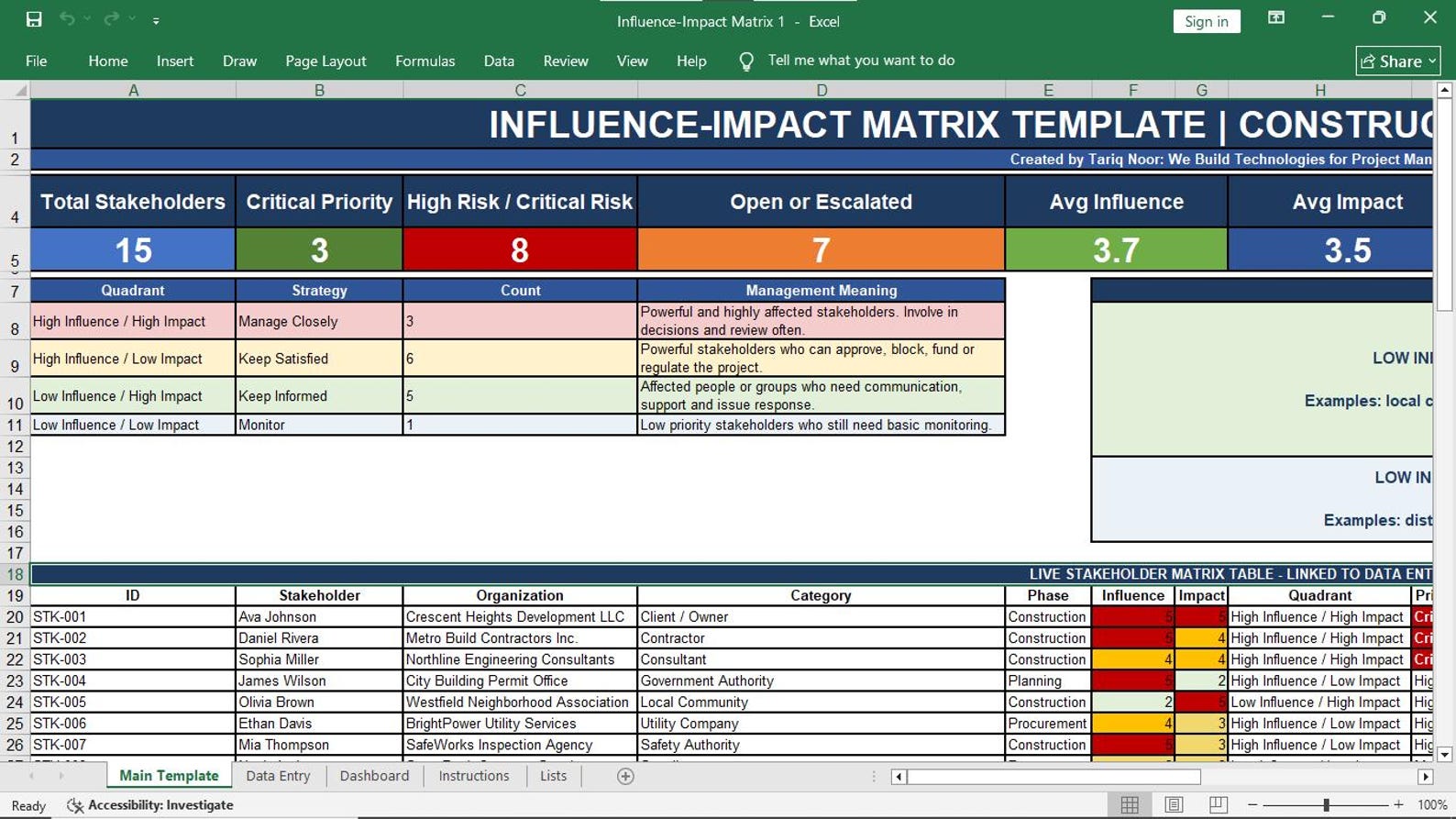Click zoom in plus button

coord(1398,805)
